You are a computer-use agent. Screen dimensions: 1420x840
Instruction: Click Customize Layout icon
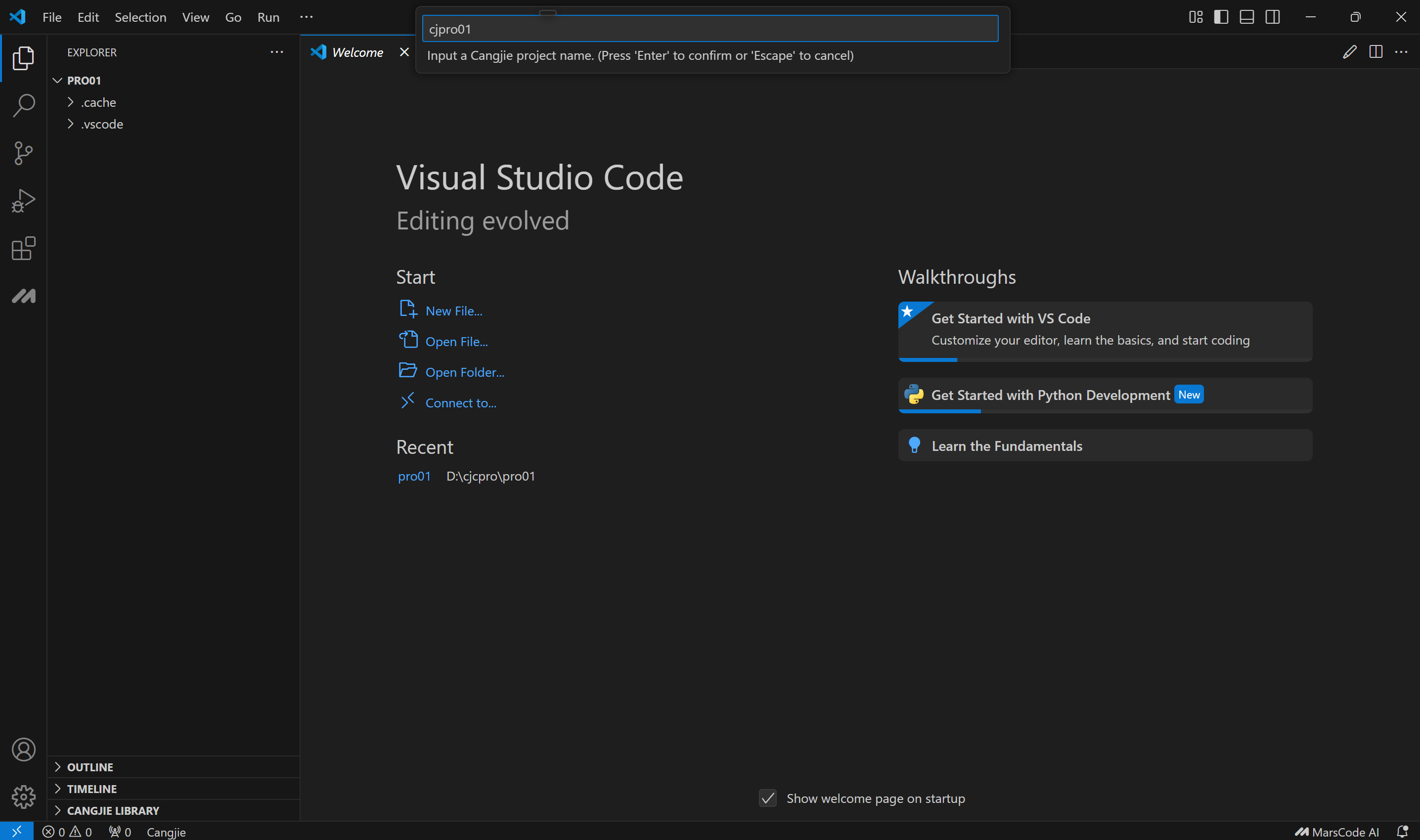[1196, 17]
